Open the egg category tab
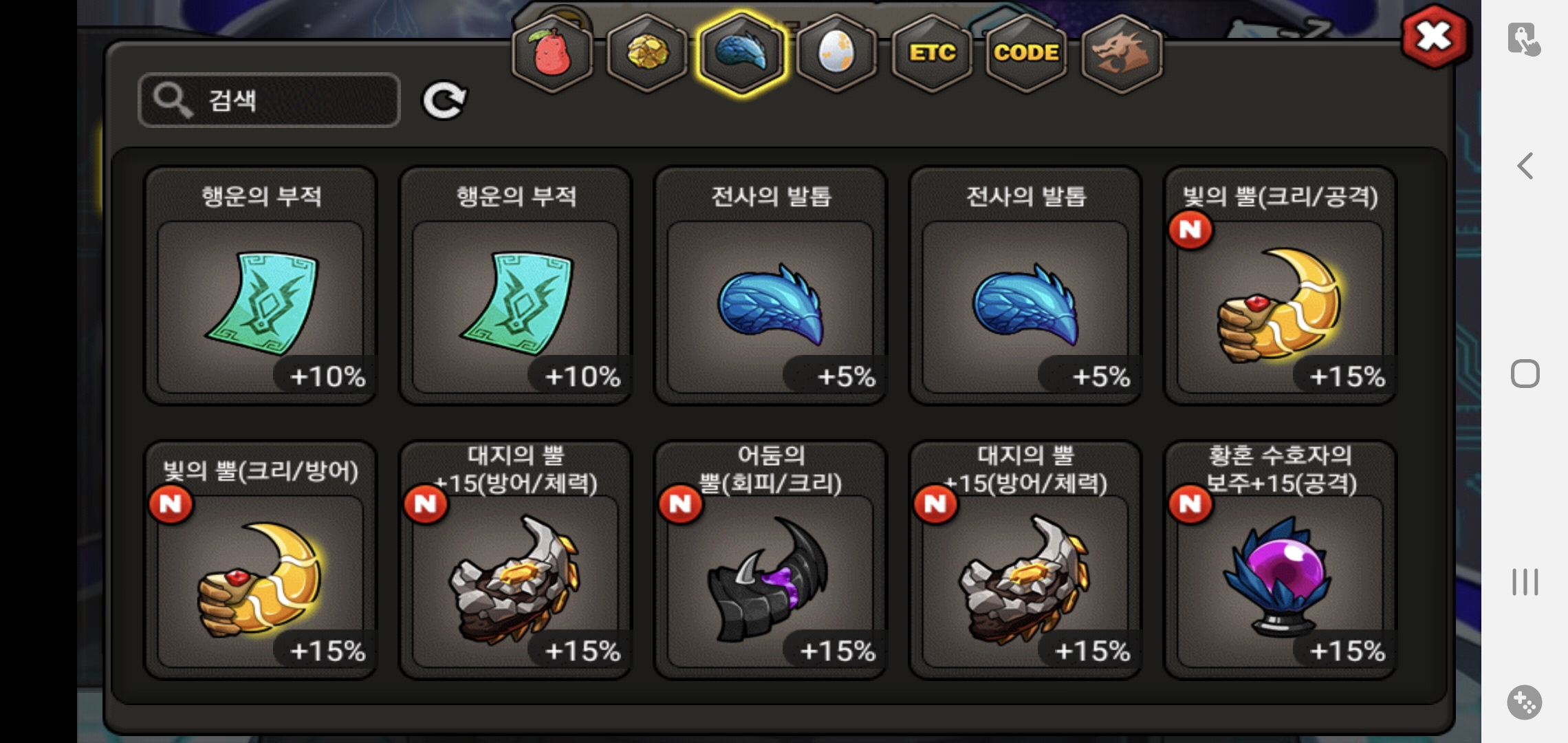This screenshot has height=743, width=1568. click(836, 53)
